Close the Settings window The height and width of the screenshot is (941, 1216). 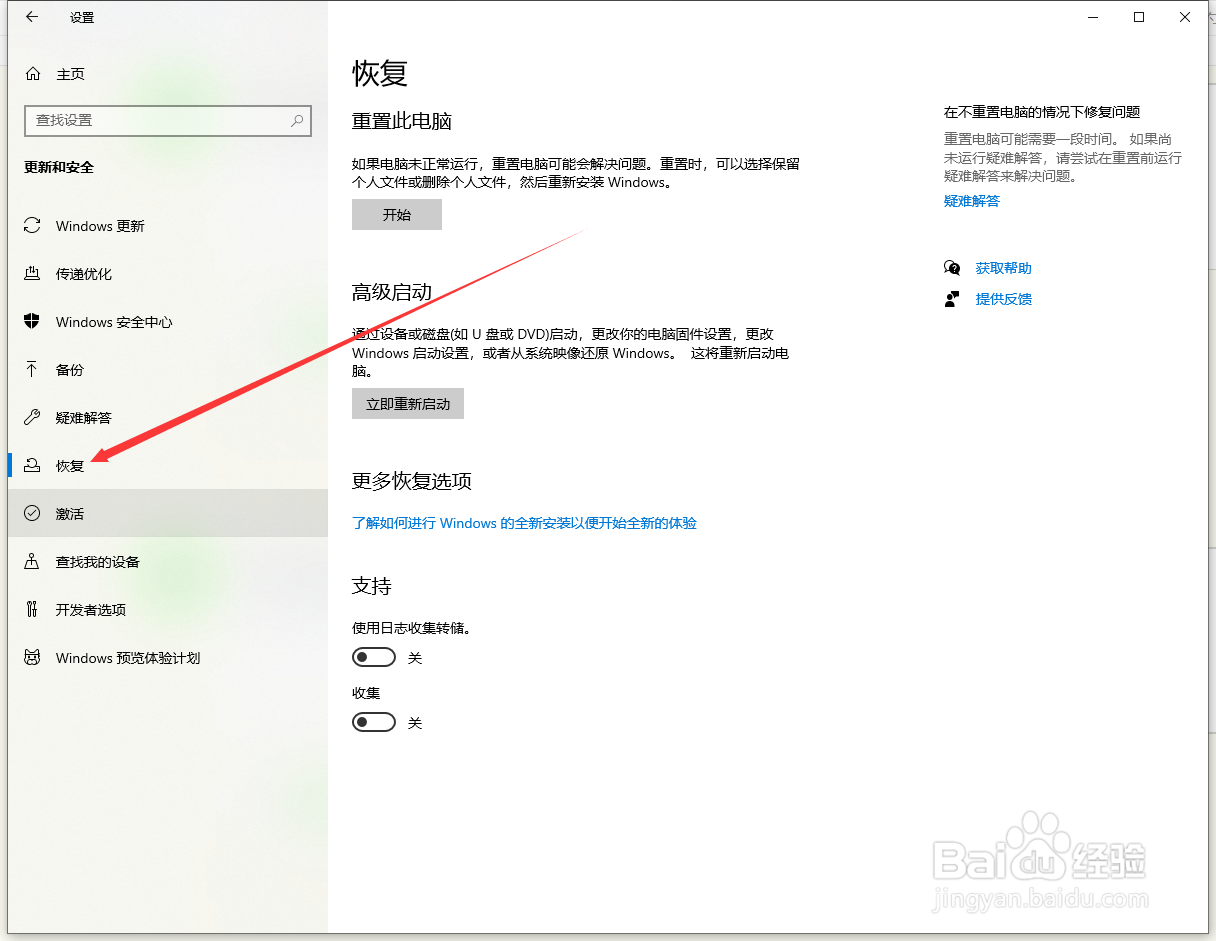[x=1185, y=17]
